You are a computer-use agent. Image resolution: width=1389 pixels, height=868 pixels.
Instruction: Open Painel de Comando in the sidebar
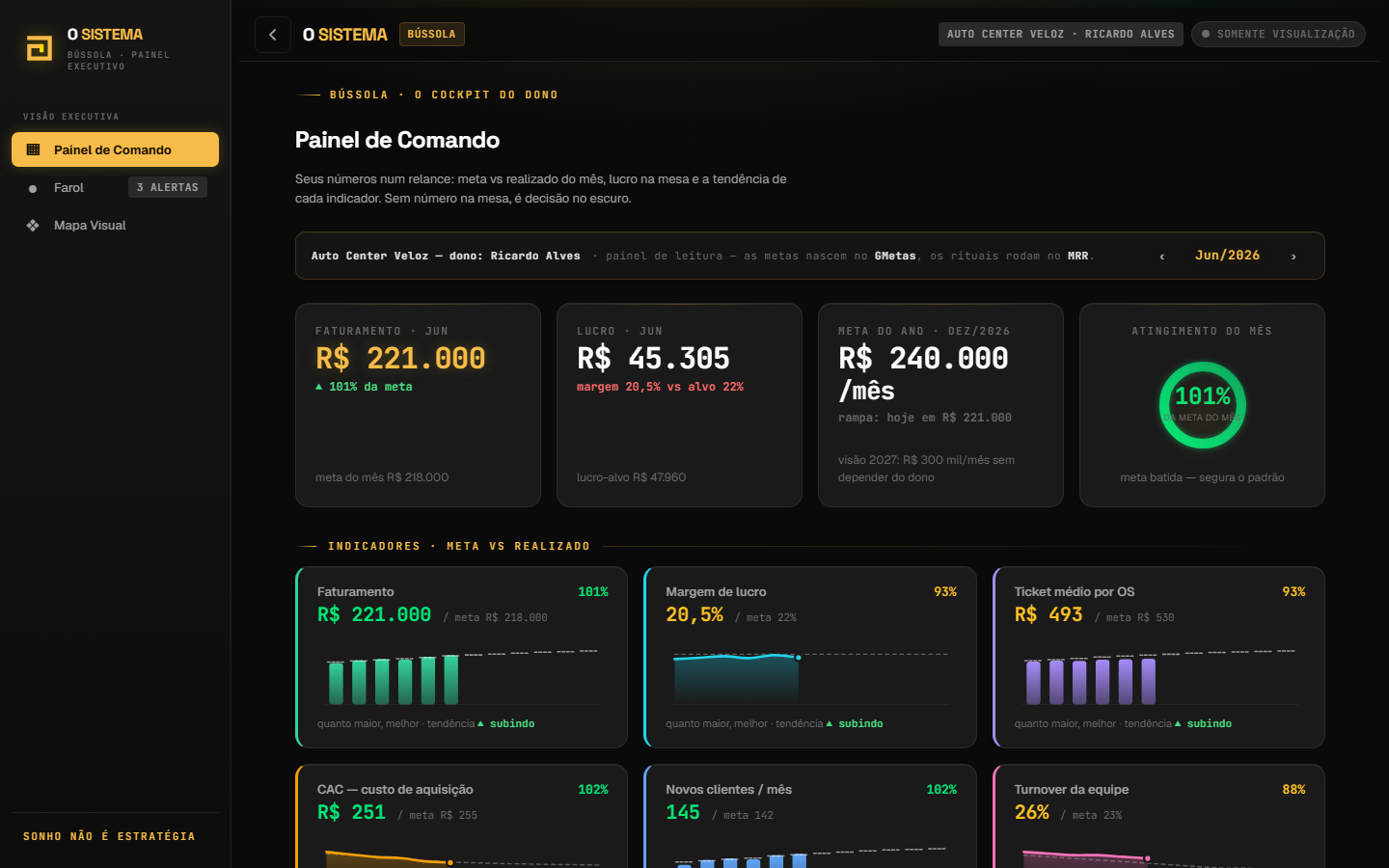[115, 149]
